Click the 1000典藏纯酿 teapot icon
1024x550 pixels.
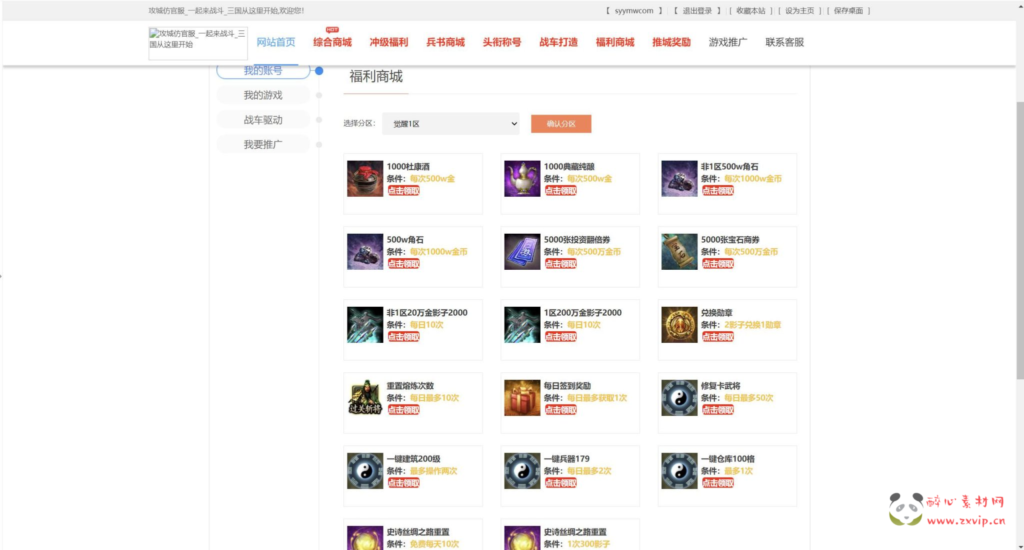[522, 179]
